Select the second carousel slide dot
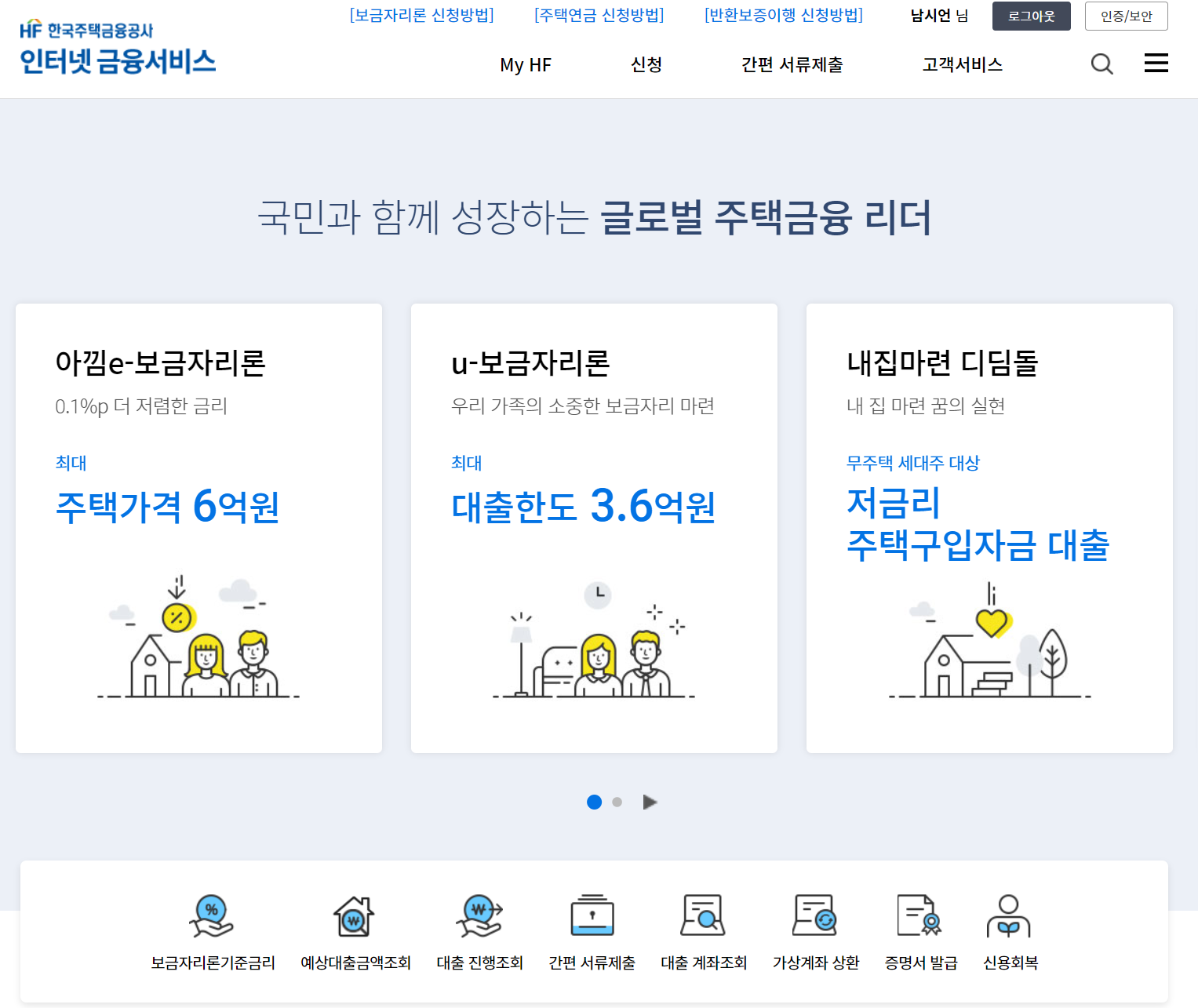Viewport: 1198px width, 1008px height. click(617, 802)
